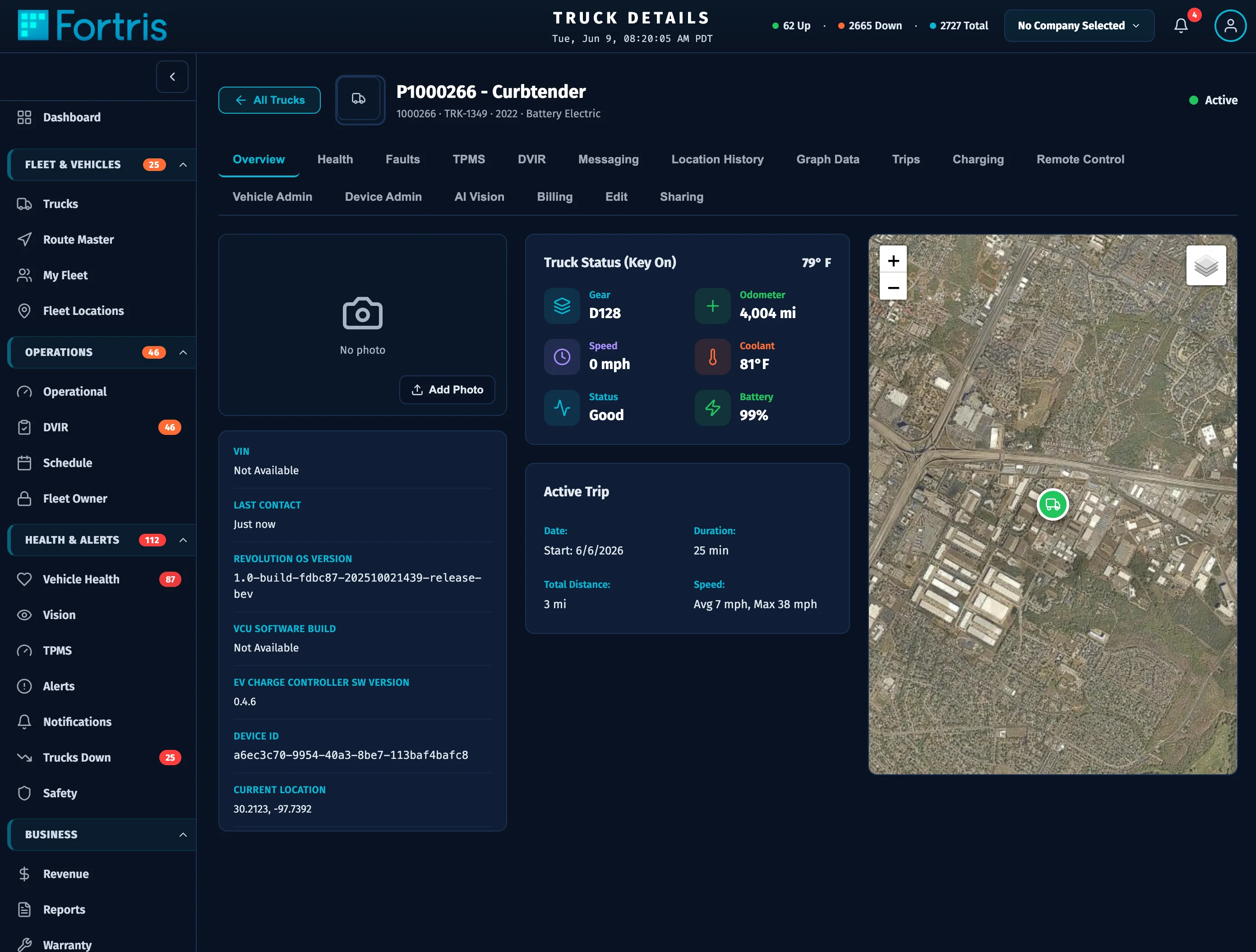Open the AI Vision tab
The height and width of the screenshot is (952, 1256).
click(479, 197)
